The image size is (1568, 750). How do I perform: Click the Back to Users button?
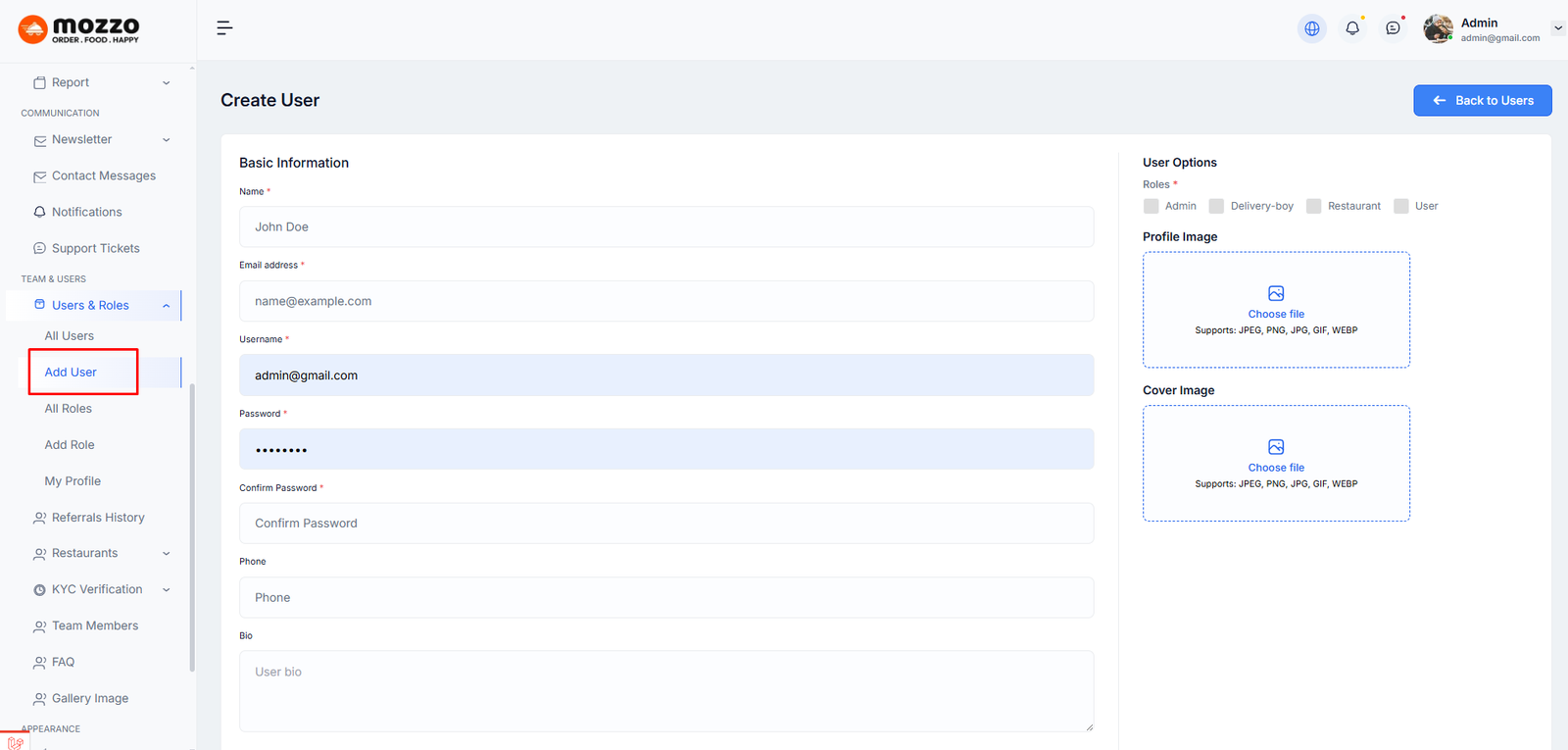coord(1482,101)
